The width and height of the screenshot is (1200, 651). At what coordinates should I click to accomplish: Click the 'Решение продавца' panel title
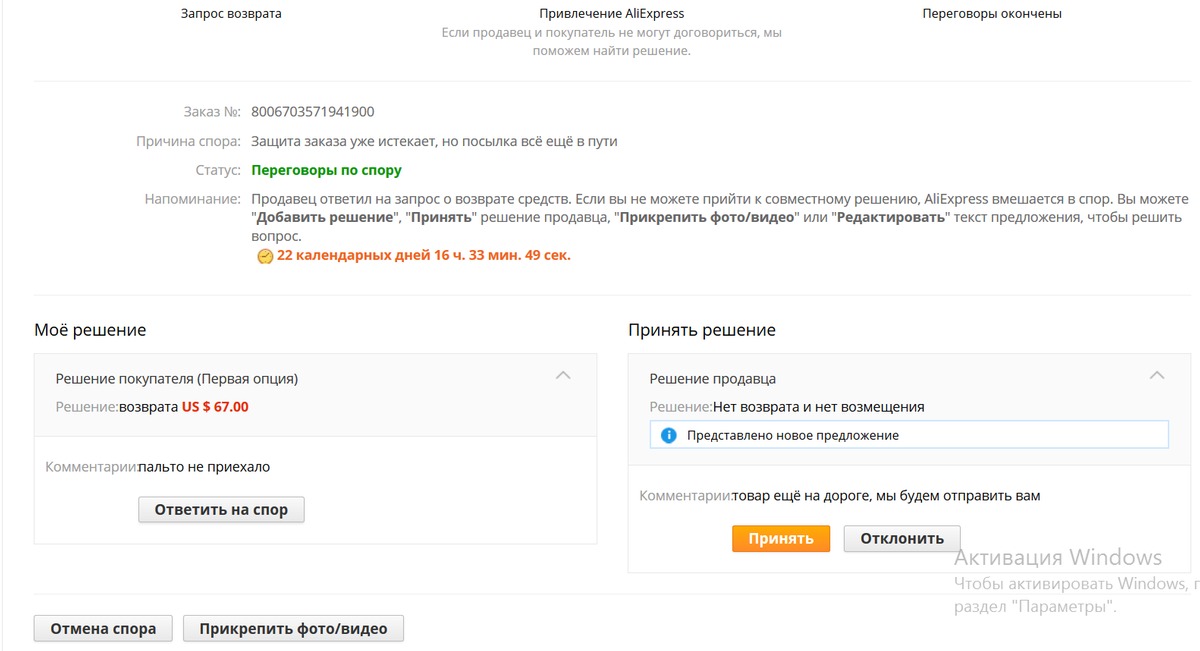[712, 379]
